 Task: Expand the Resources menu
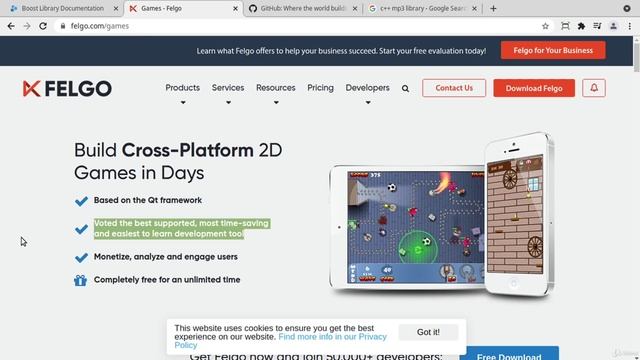click(x=276, y=88)
